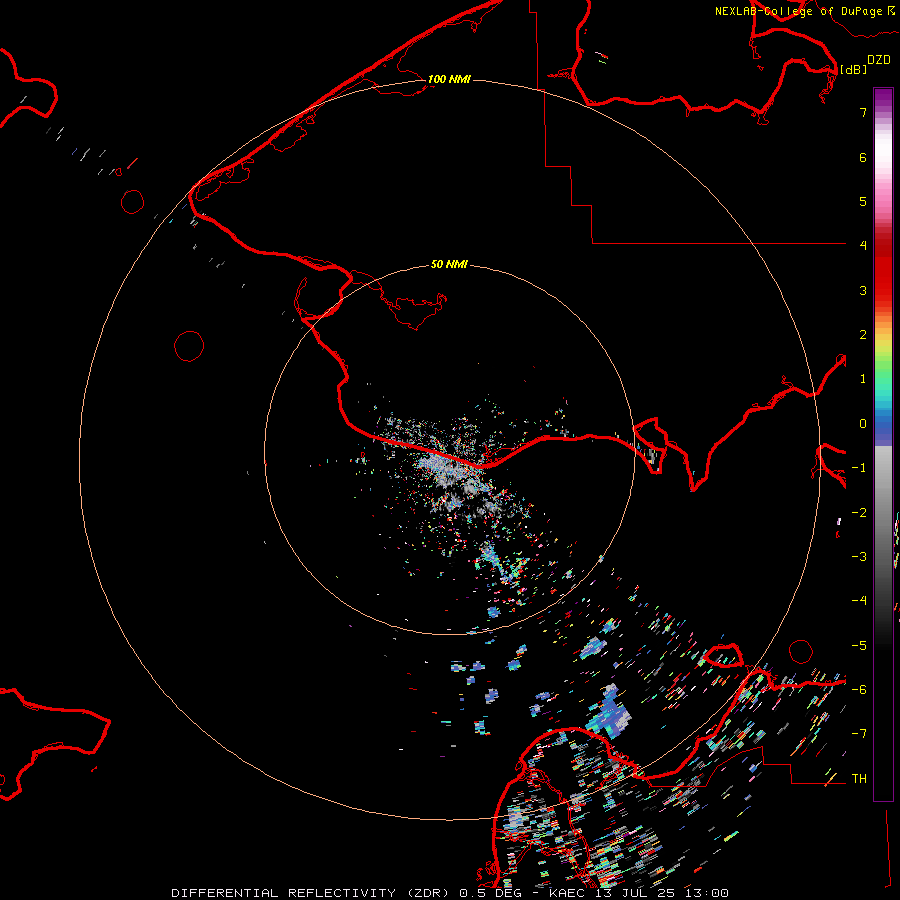Click "DIFFERENTIAL REFLECTIVITY" in the bottom caption
900x900 pixels.
pyautogui.click(x=284, y=893)
